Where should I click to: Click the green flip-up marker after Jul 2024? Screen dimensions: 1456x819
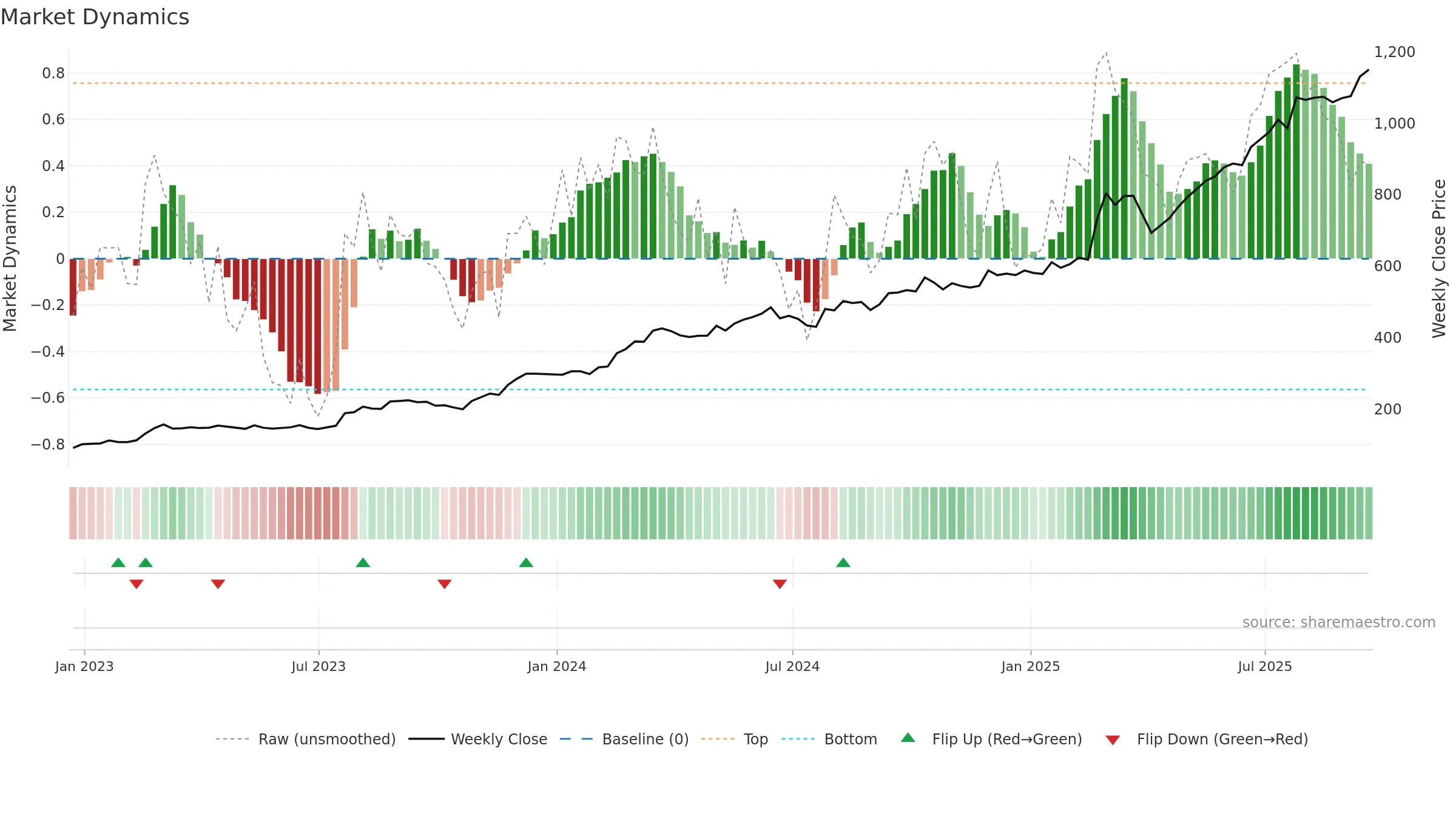click(x=843, y=562)
